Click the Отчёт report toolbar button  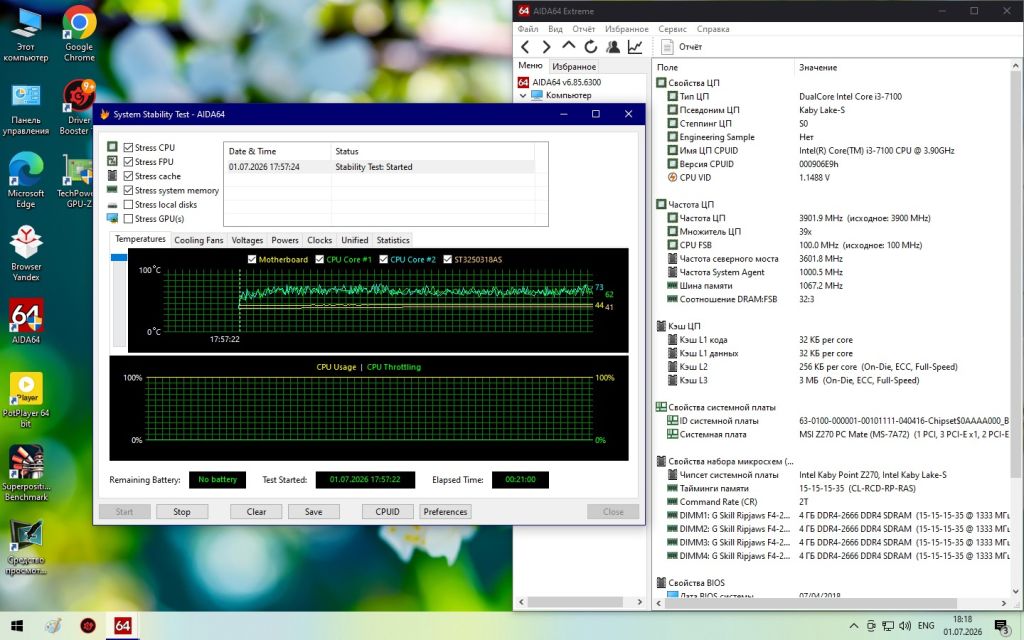[681, 46]
